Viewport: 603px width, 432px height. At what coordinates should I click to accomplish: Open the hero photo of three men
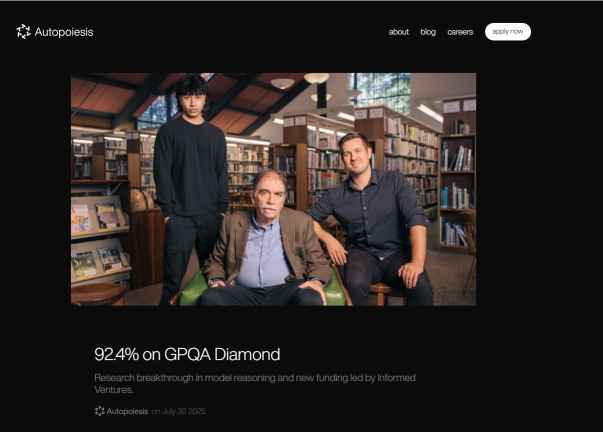(x=273, y=189)
